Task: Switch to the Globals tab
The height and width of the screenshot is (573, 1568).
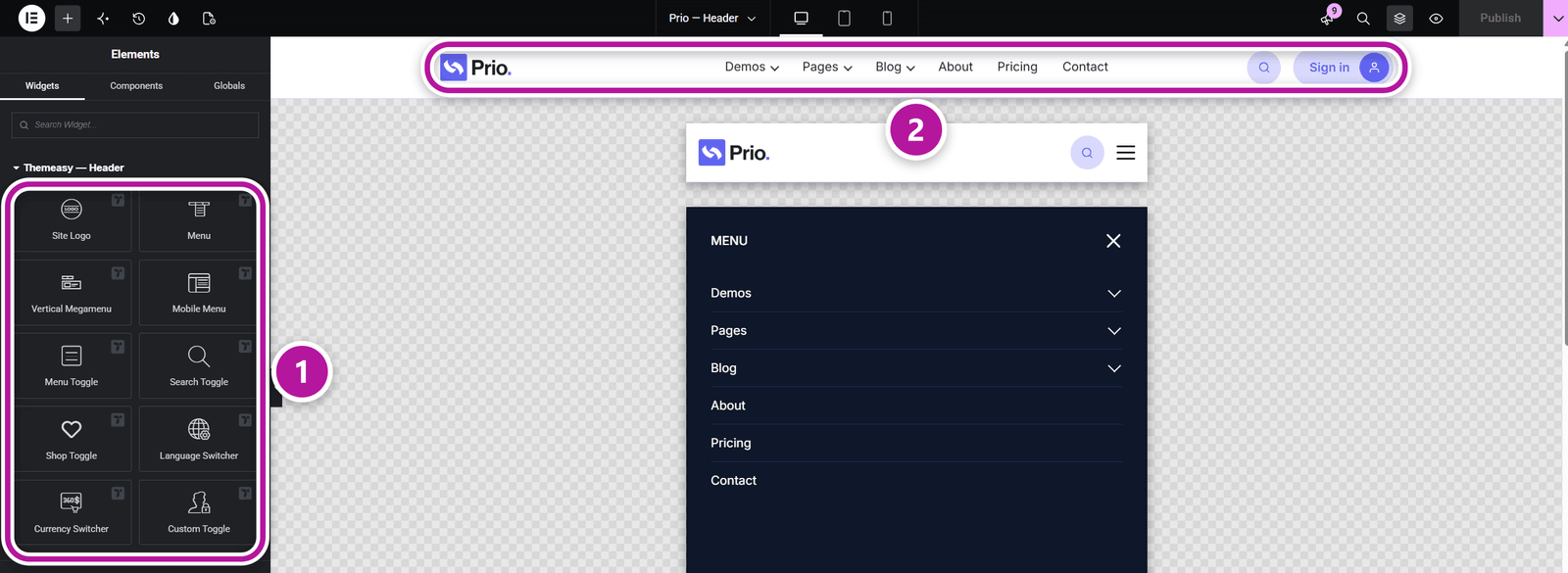Action: pos(229,86)
